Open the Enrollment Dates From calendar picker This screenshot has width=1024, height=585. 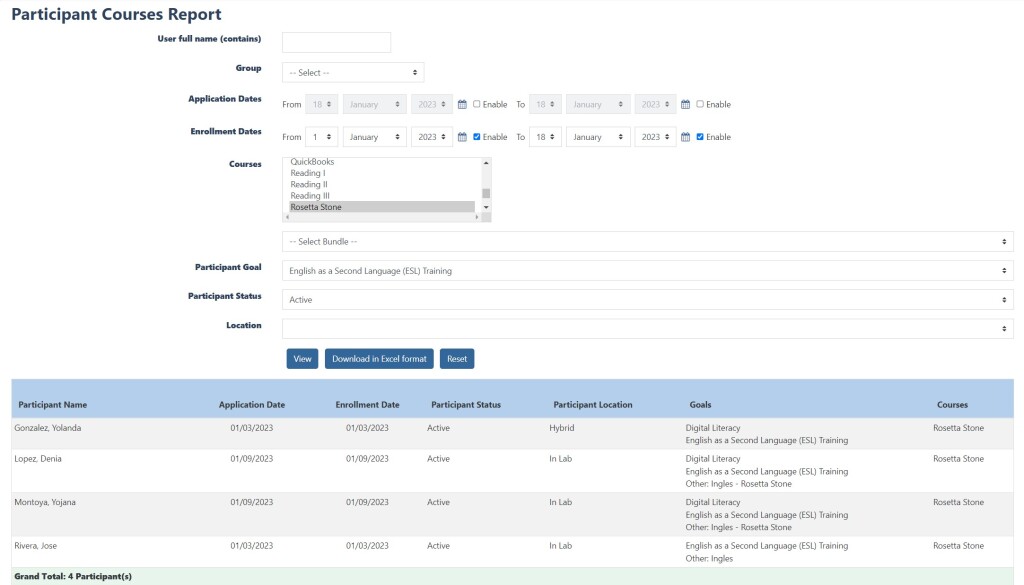point(462,137)
